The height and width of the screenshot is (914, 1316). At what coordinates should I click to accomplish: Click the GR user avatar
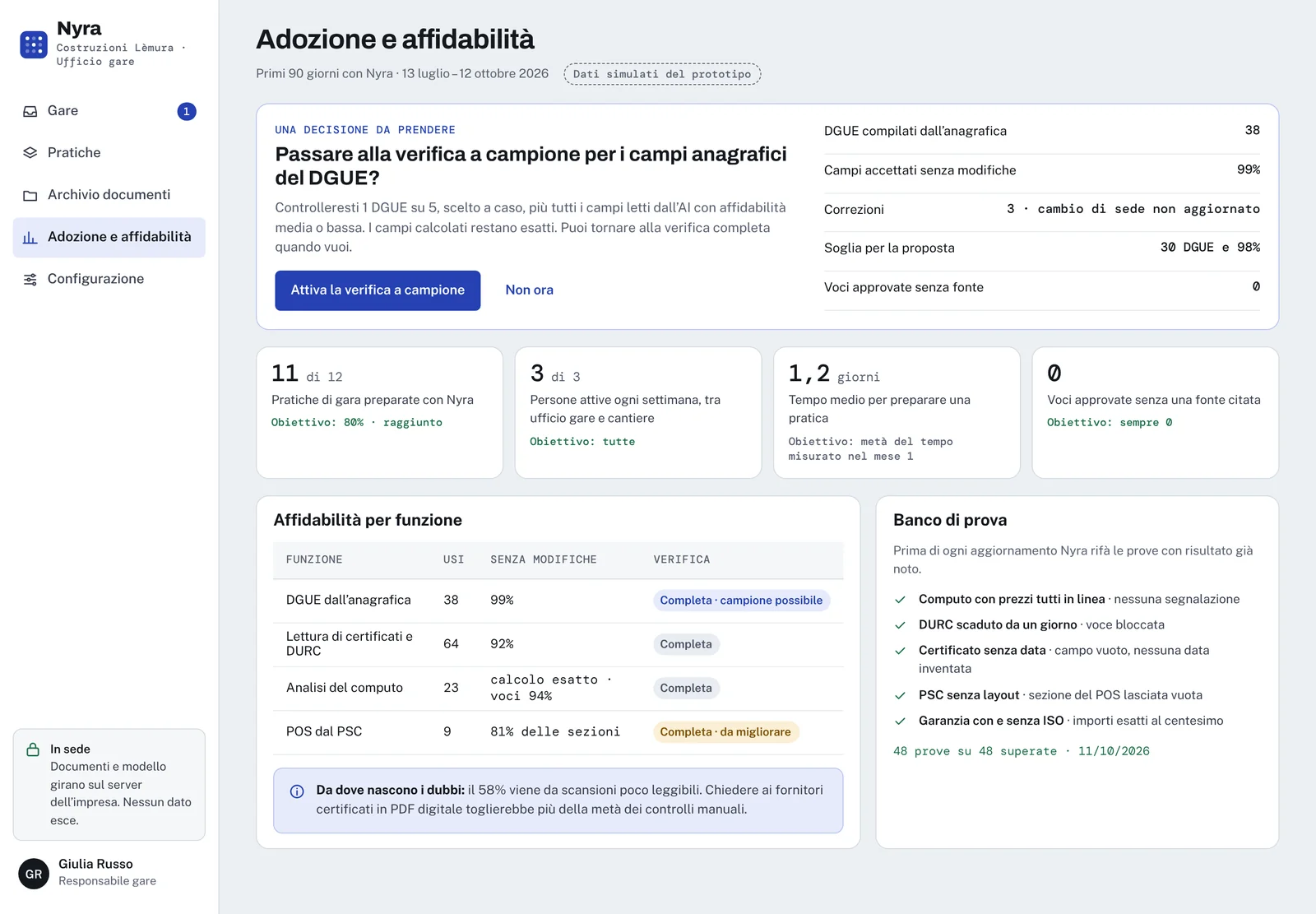[34, 874]
